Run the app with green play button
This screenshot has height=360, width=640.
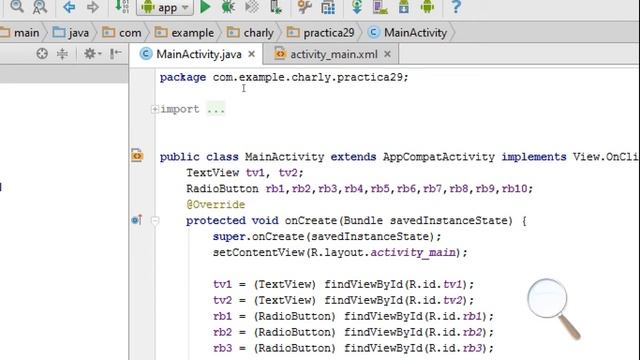[205, 7]
